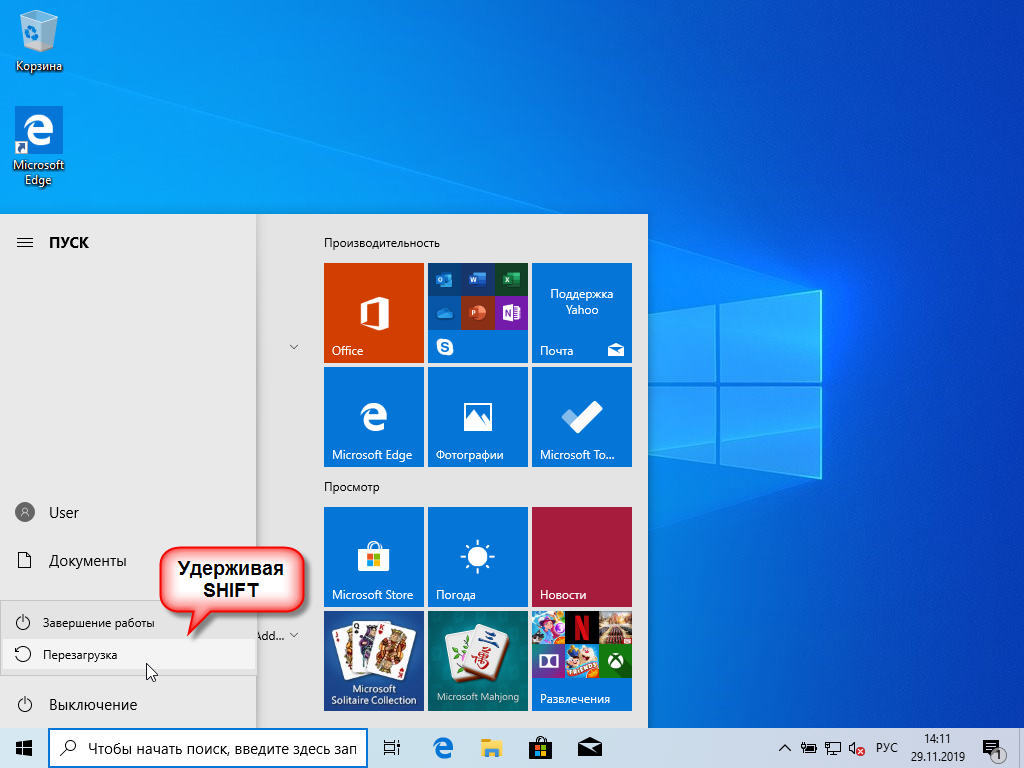Open Task View on the taskbar
1024x768 pixels.
pos(392,748)
